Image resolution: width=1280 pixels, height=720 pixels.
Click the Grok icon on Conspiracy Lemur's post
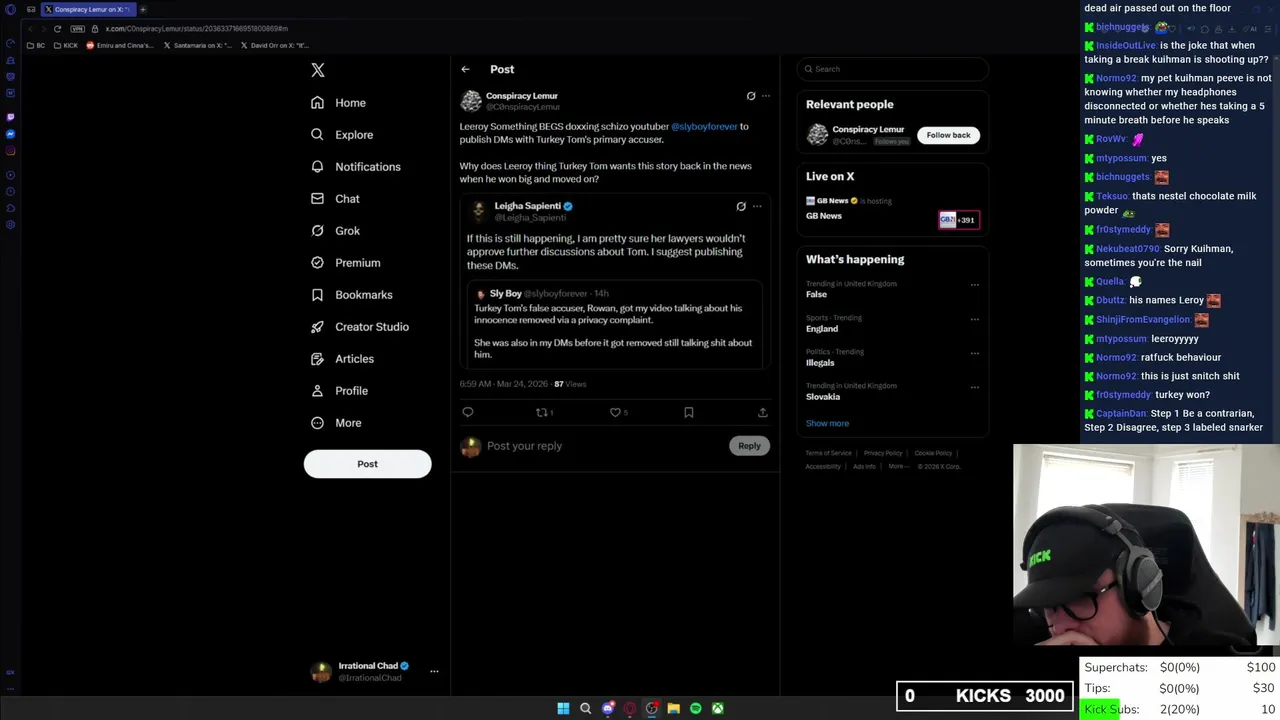751,96
